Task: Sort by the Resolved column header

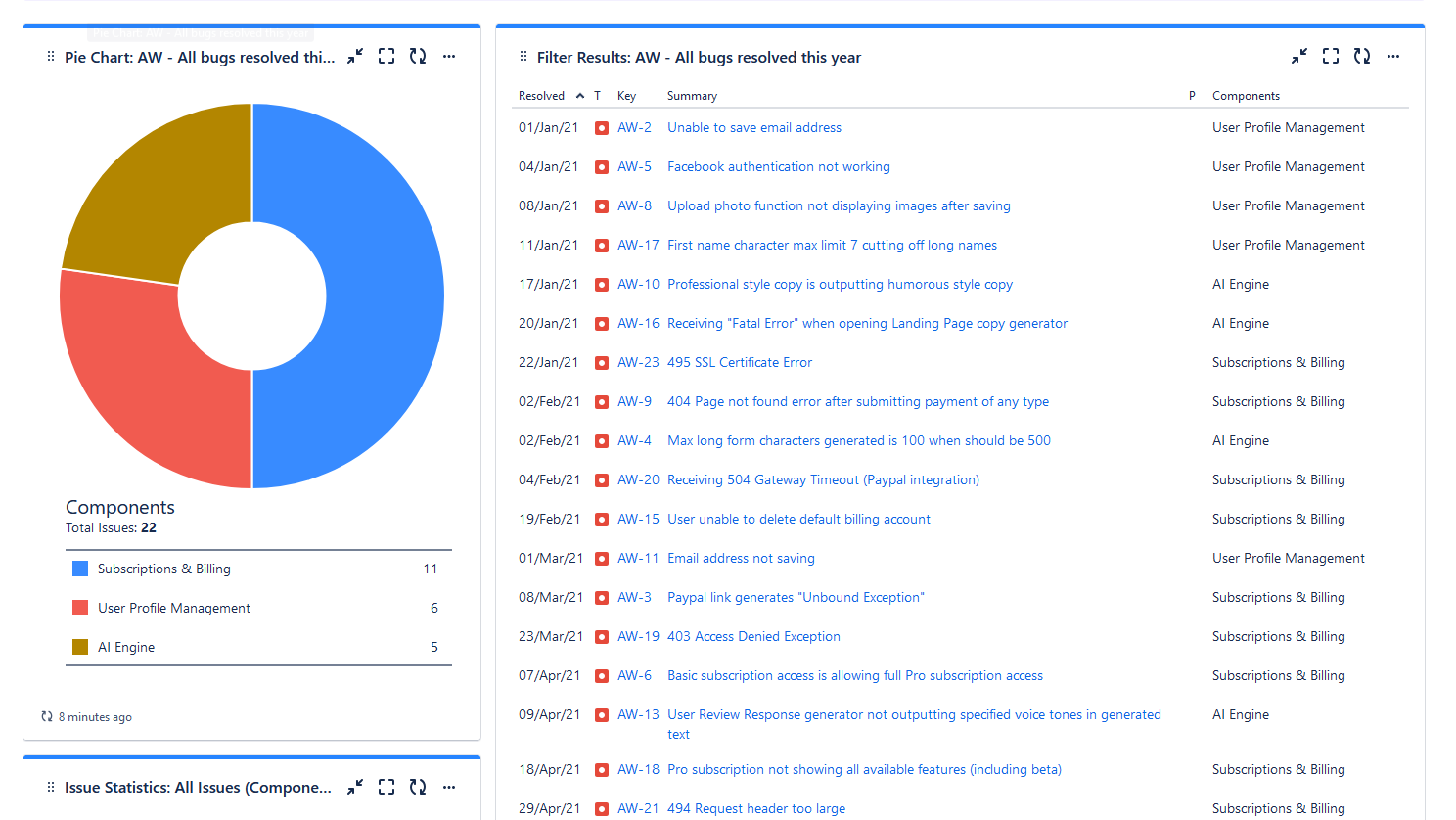Action: point(551,96)
